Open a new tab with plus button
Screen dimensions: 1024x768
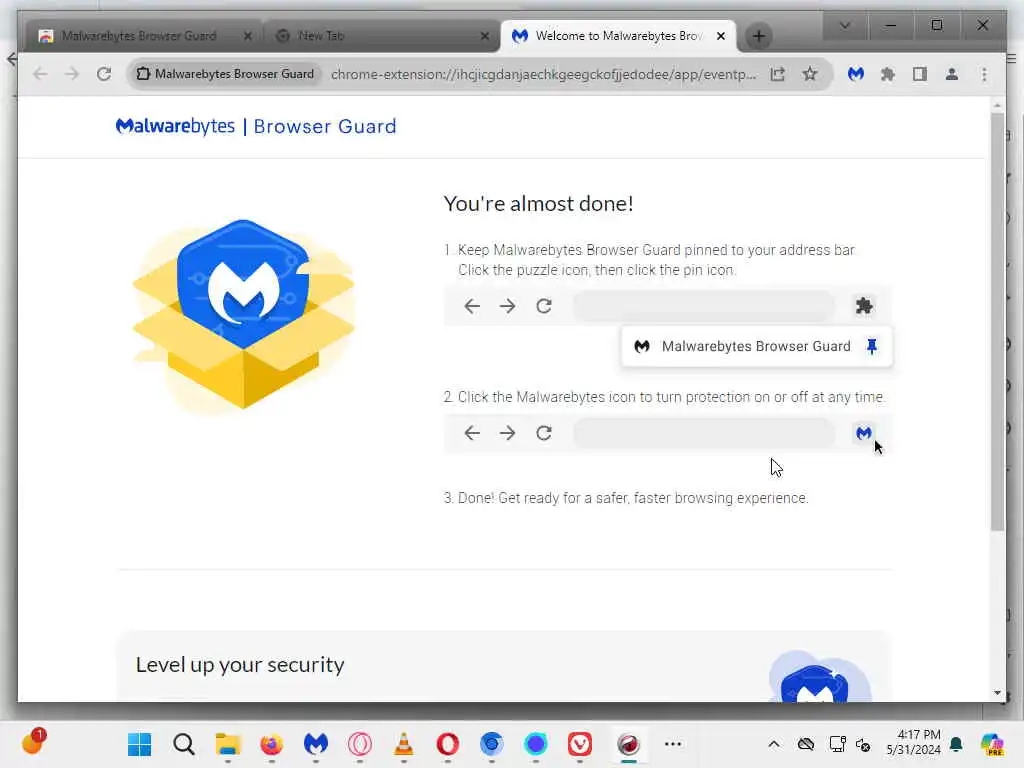click(x=759, y=36)
